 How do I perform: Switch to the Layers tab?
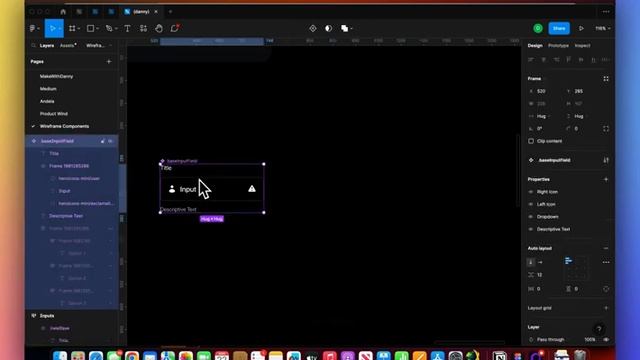[x=47, y=46]
